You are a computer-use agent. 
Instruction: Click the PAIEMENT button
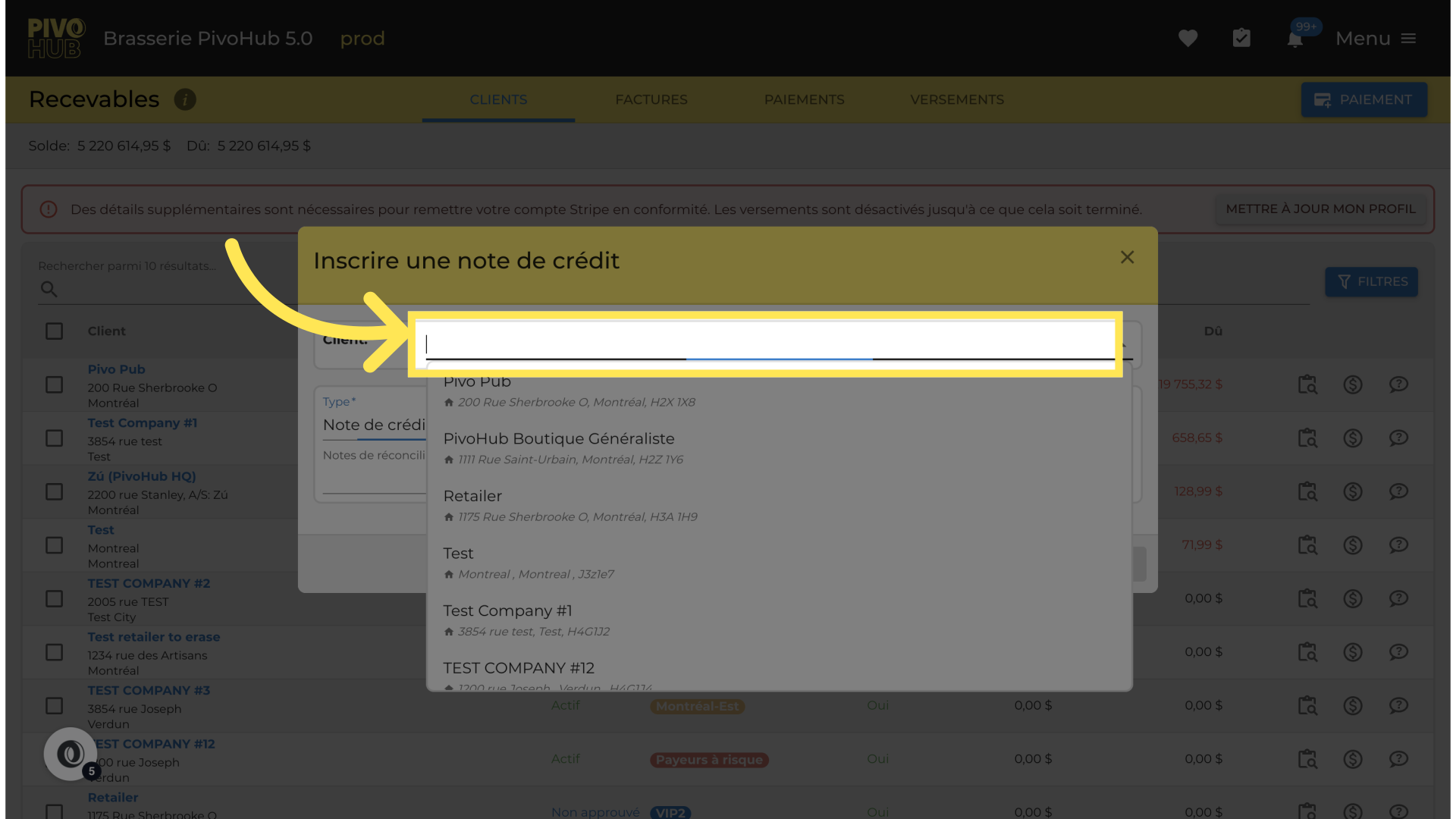(1363, 99)
